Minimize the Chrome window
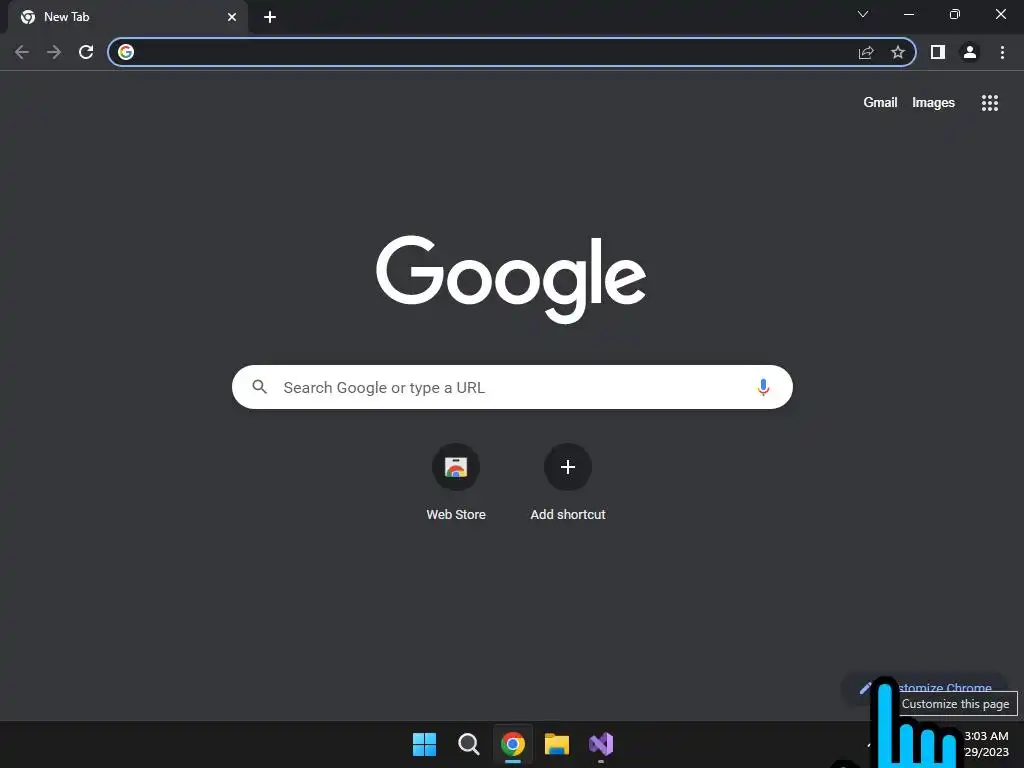Viewport: 1024px width, 768px height. 909,14
